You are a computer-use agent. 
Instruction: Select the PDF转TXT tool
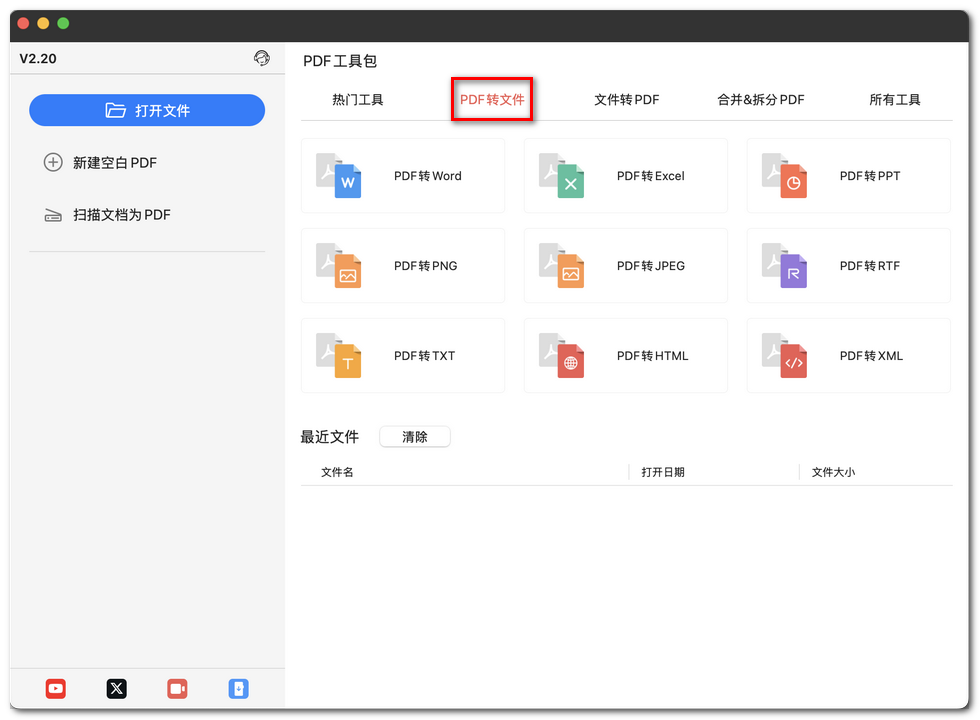(x=403, y=356)
